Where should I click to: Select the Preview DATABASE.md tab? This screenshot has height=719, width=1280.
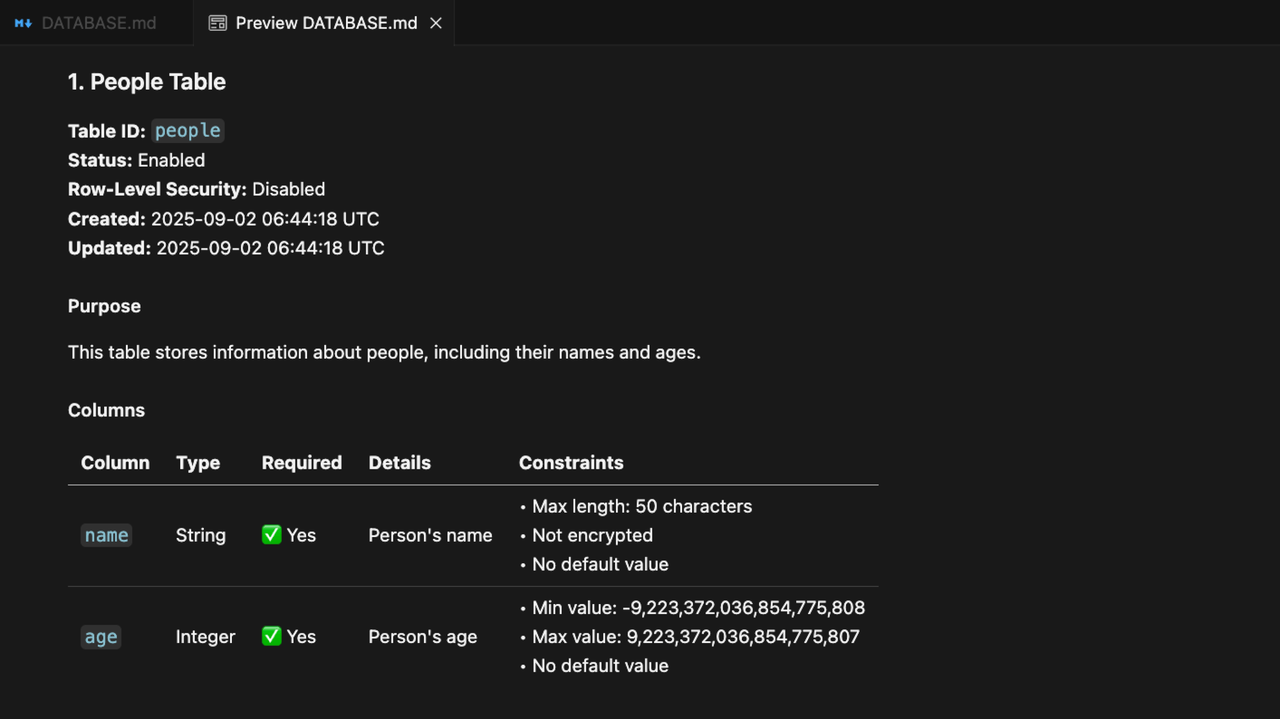click(x=326, y=23)
